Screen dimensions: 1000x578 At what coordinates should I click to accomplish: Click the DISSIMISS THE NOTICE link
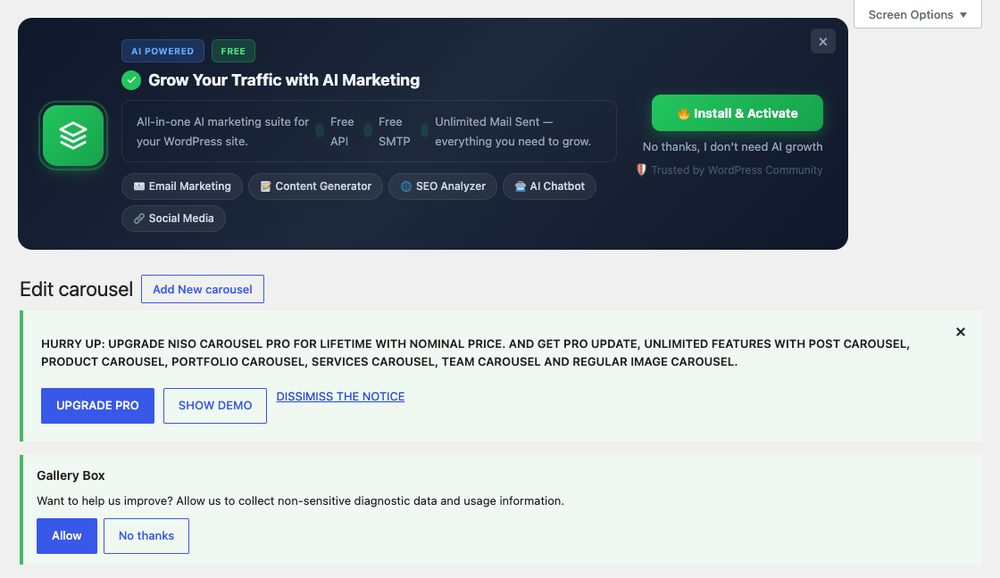coord(341,396)
